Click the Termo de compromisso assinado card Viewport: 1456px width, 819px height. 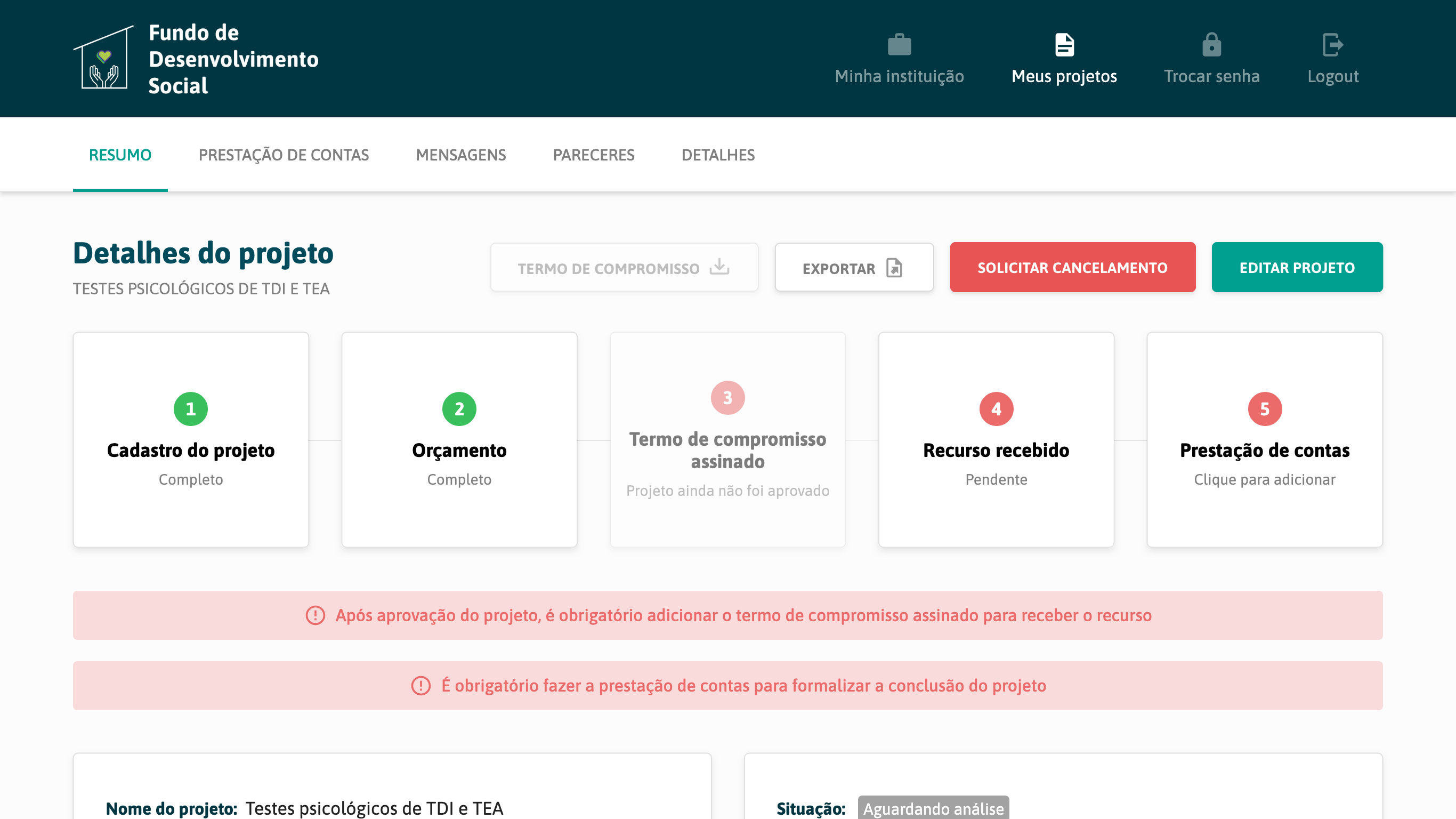pyautogui.click(x=727, y=439)
